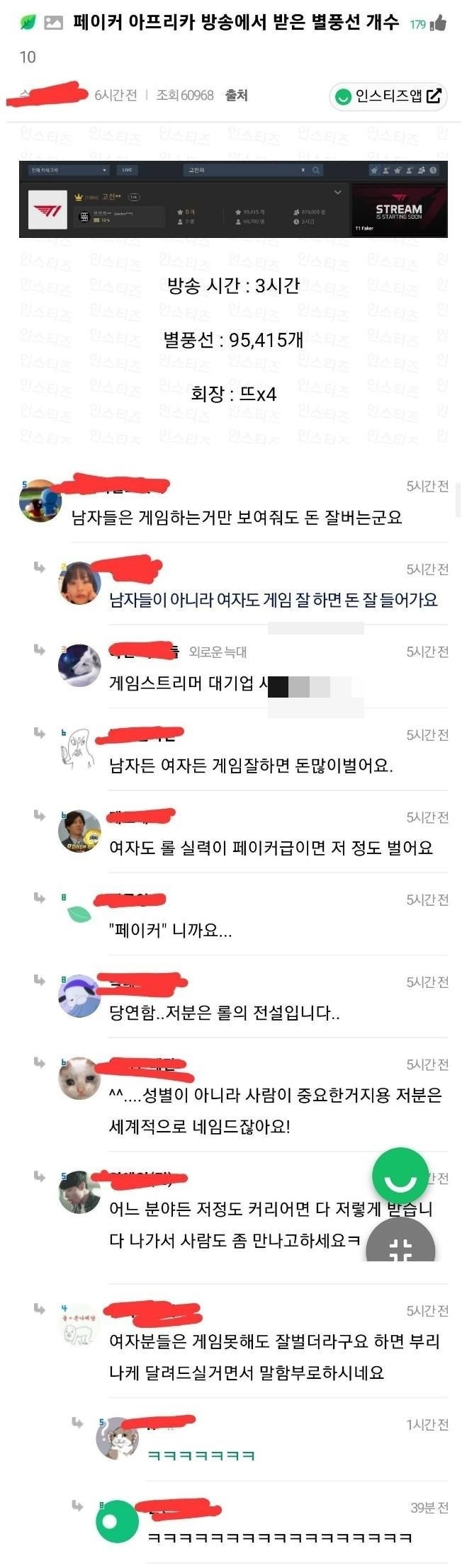Image resolution: width=462 pixels, height=1568 pixels.
Task: Select the comment 남자들은 게임하는거만 보여줘도
Action: tap(237, 518)
